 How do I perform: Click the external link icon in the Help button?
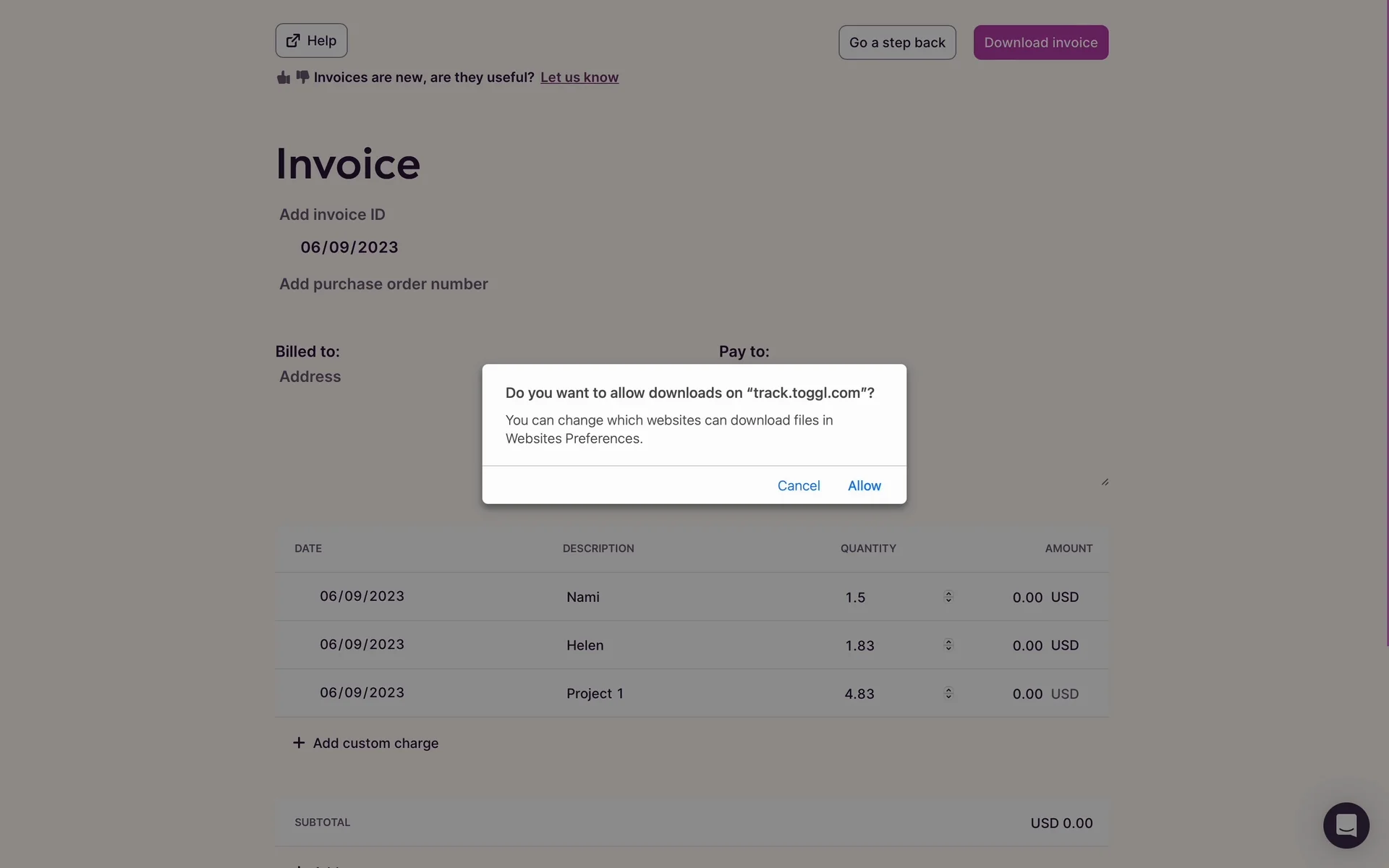pos(293,41)
